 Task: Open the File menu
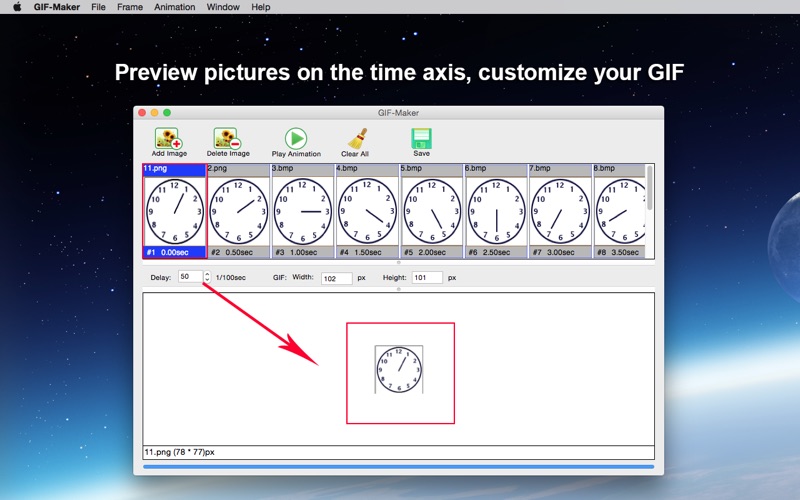98,7
